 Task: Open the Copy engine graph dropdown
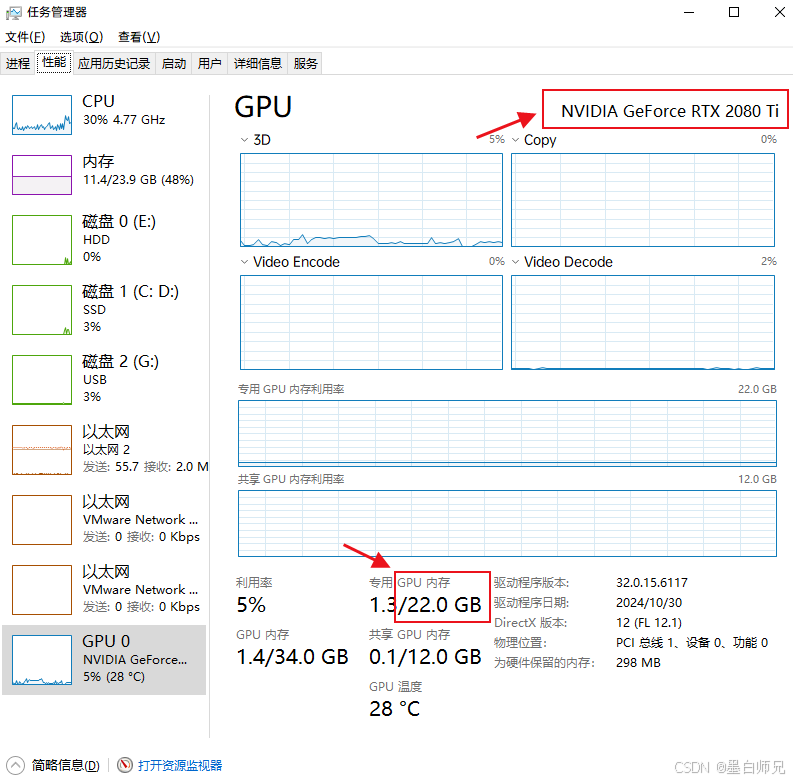515,140
